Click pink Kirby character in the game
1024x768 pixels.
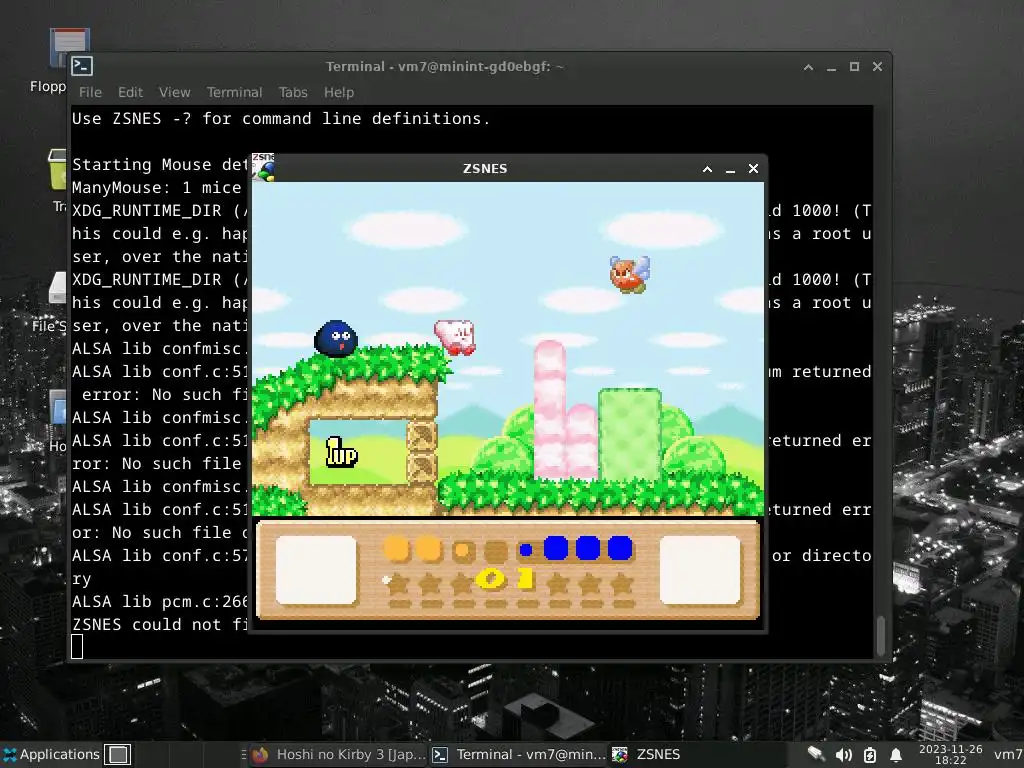[x=455, y=337]
